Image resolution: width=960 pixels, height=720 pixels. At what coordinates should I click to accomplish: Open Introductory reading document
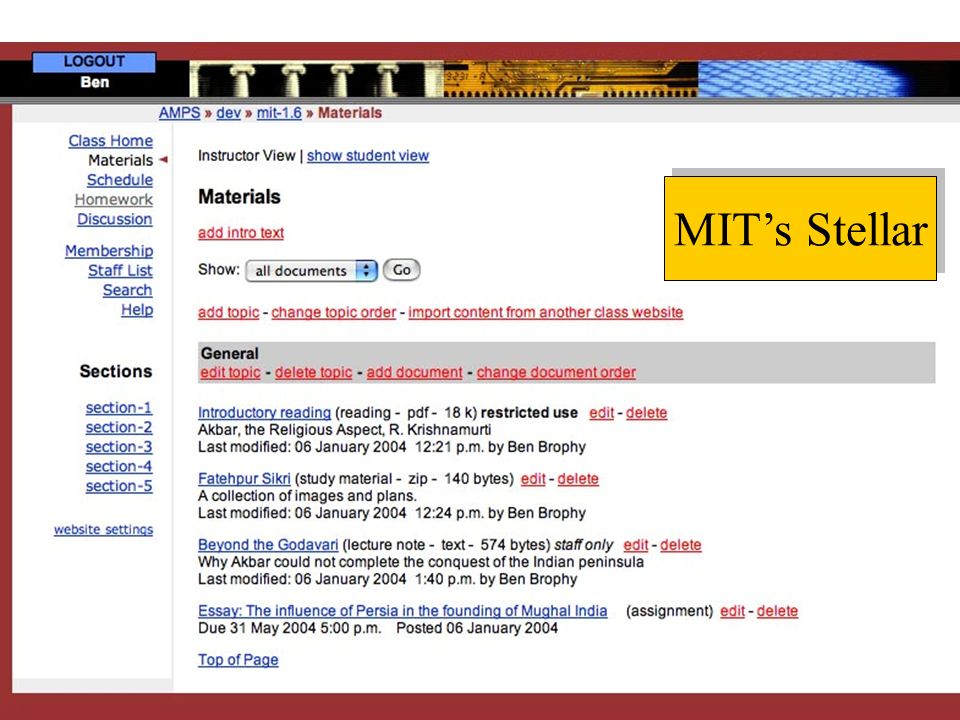(x=264, y=413)
